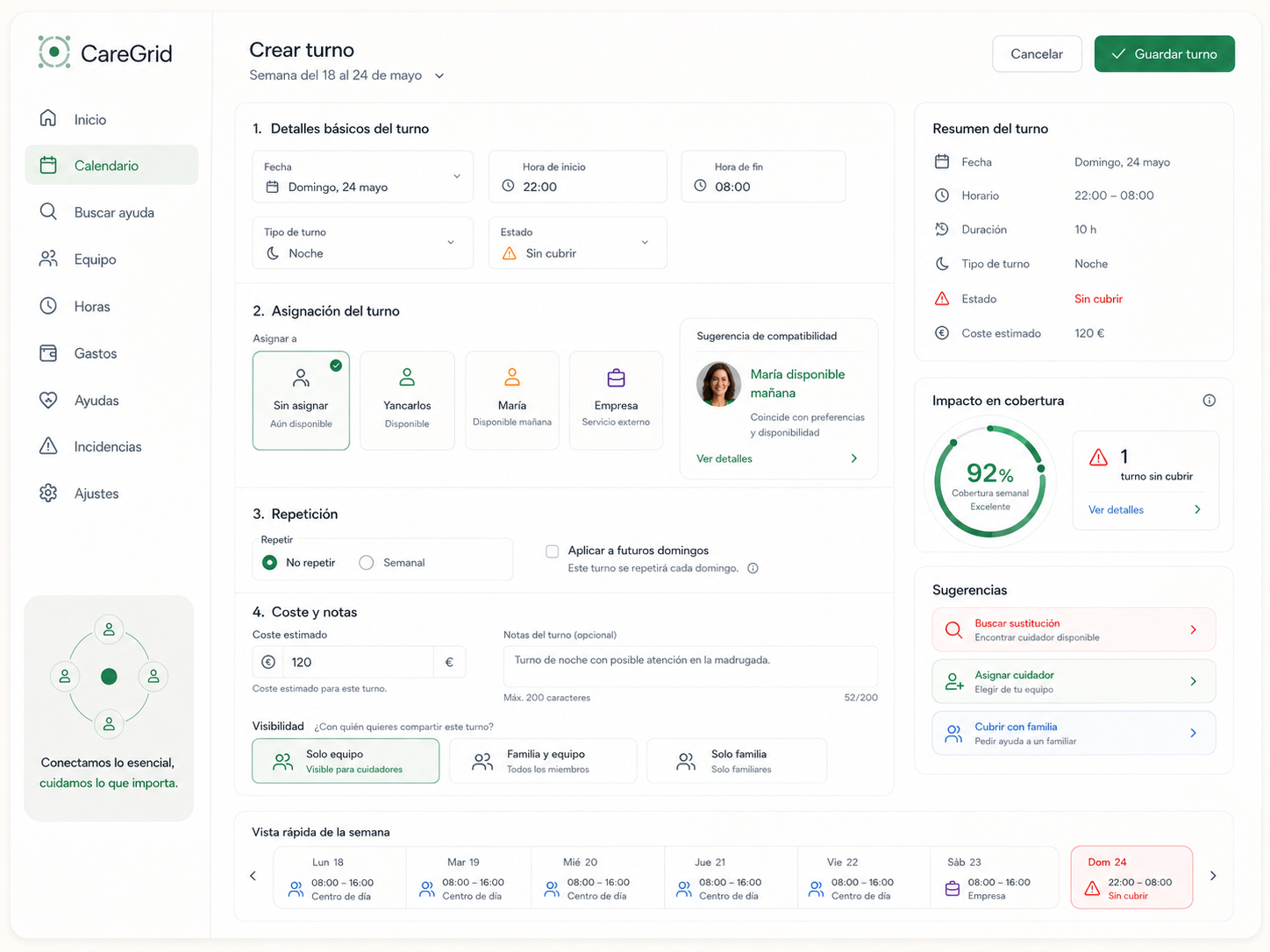Click the Hora de inicio 22:00 field
This screenshot has height=952, width=1270.
(578, 176)
